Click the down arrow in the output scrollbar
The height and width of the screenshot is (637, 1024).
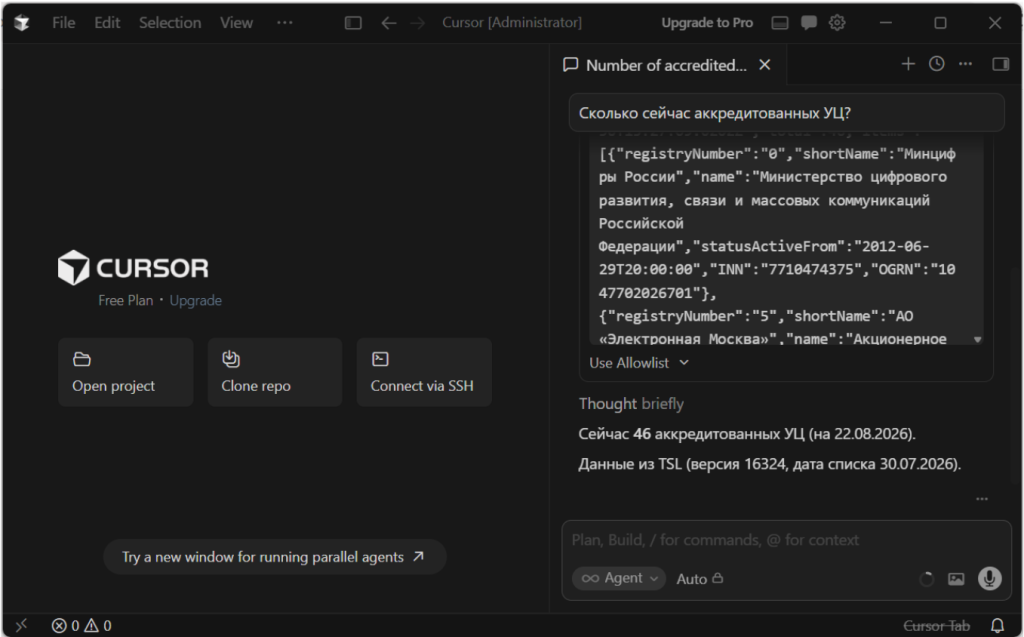[978, 339]
